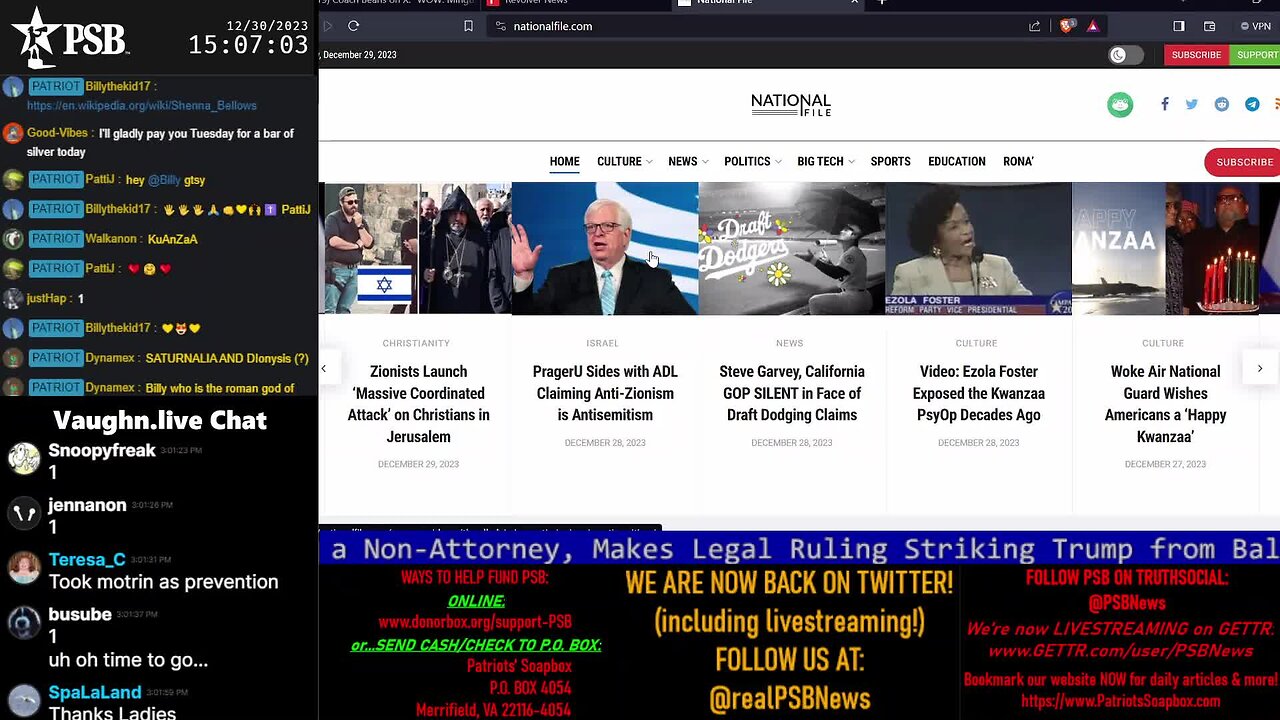This screenshot has width=1280, height=720.
Task: Open Brave Rewards triangle icon
Action: [1092, 26]
